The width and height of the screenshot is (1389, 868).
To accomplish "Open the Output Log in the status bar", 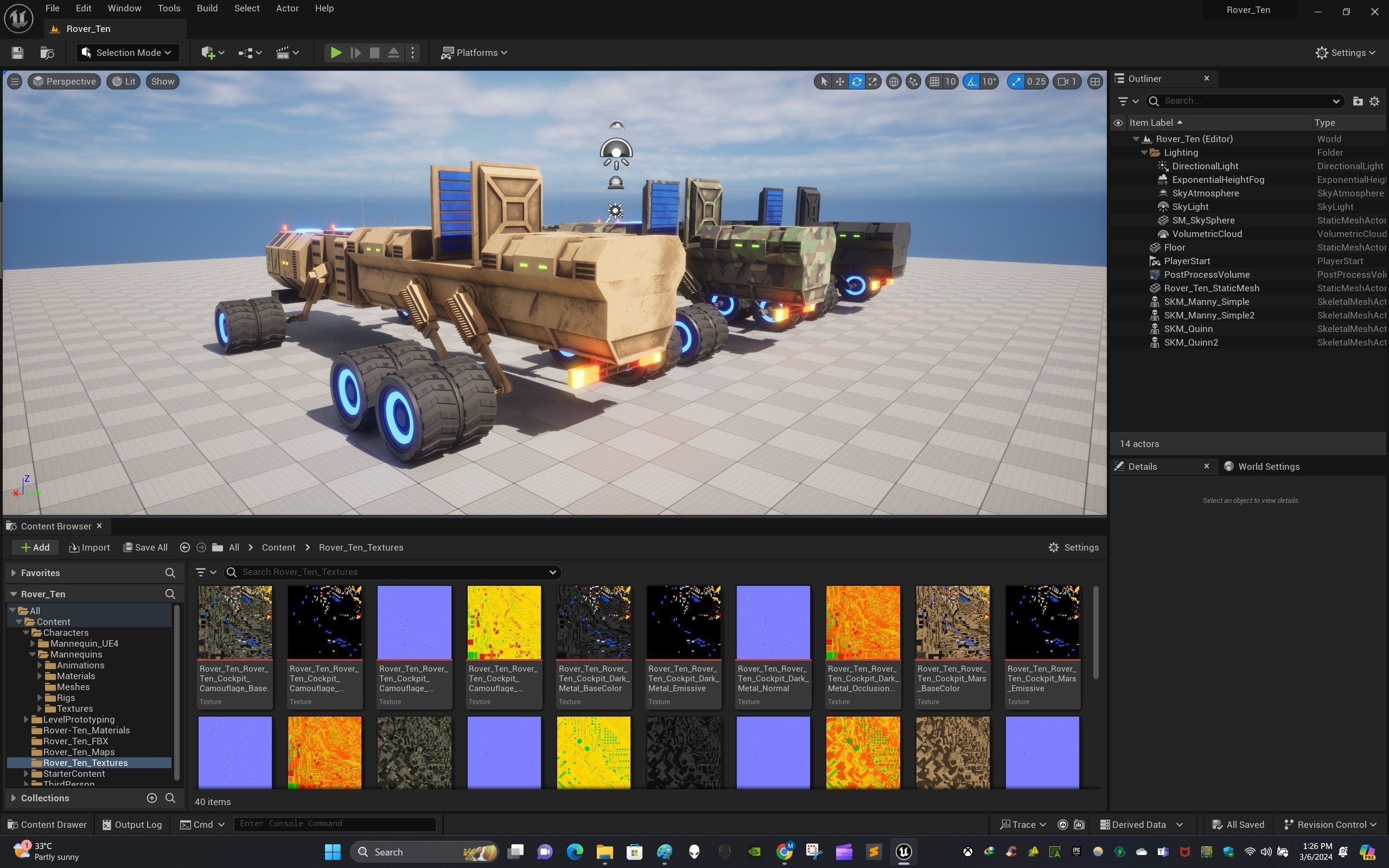I will (x=132, y=825).
